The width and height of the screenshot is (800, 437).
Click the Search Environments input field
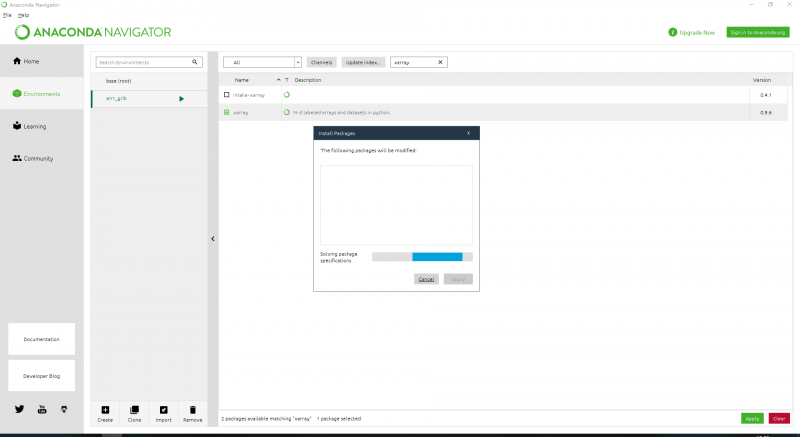(x=141, y=62)
